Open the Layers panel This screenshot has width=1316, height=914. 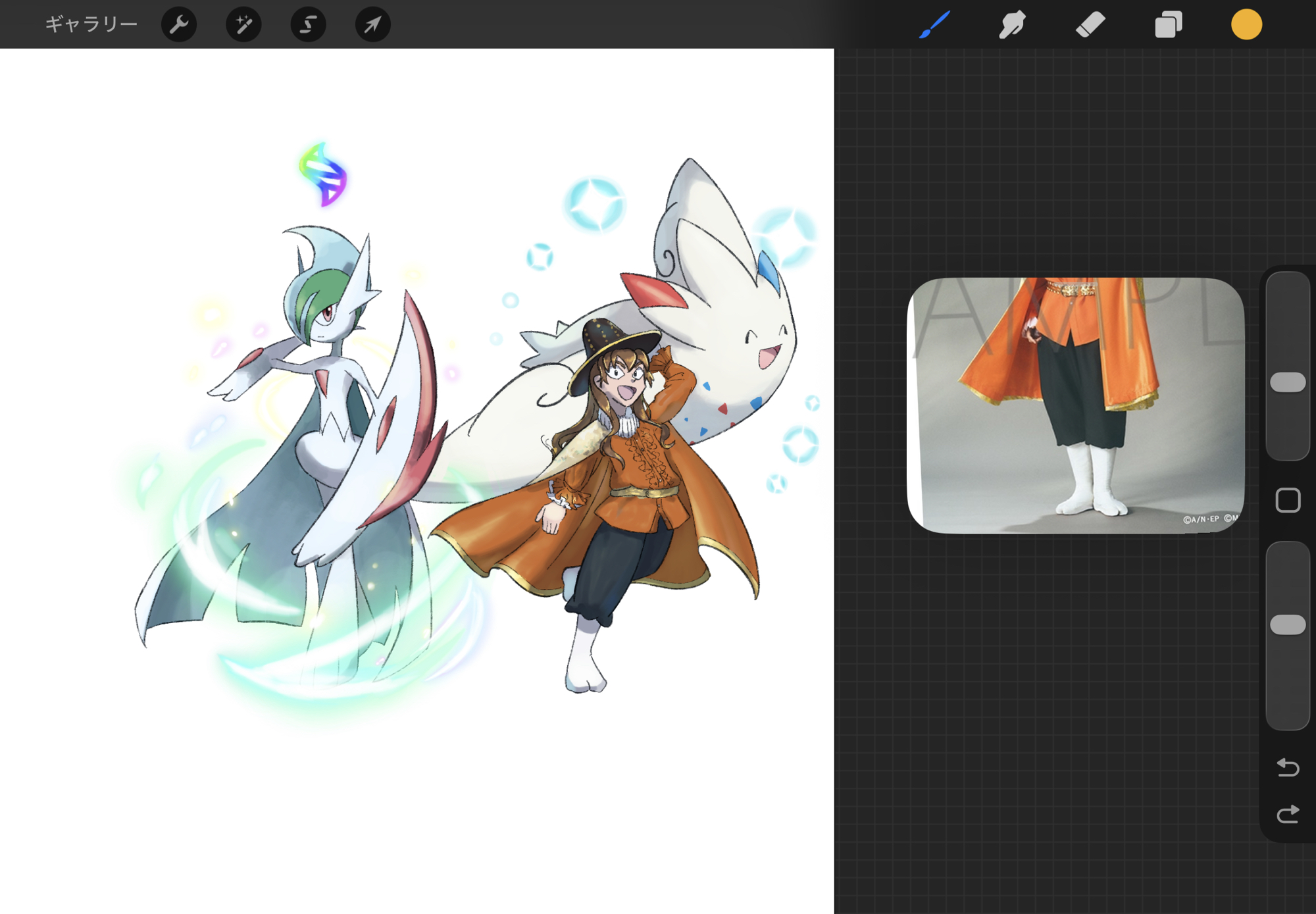click(1169, 24)
